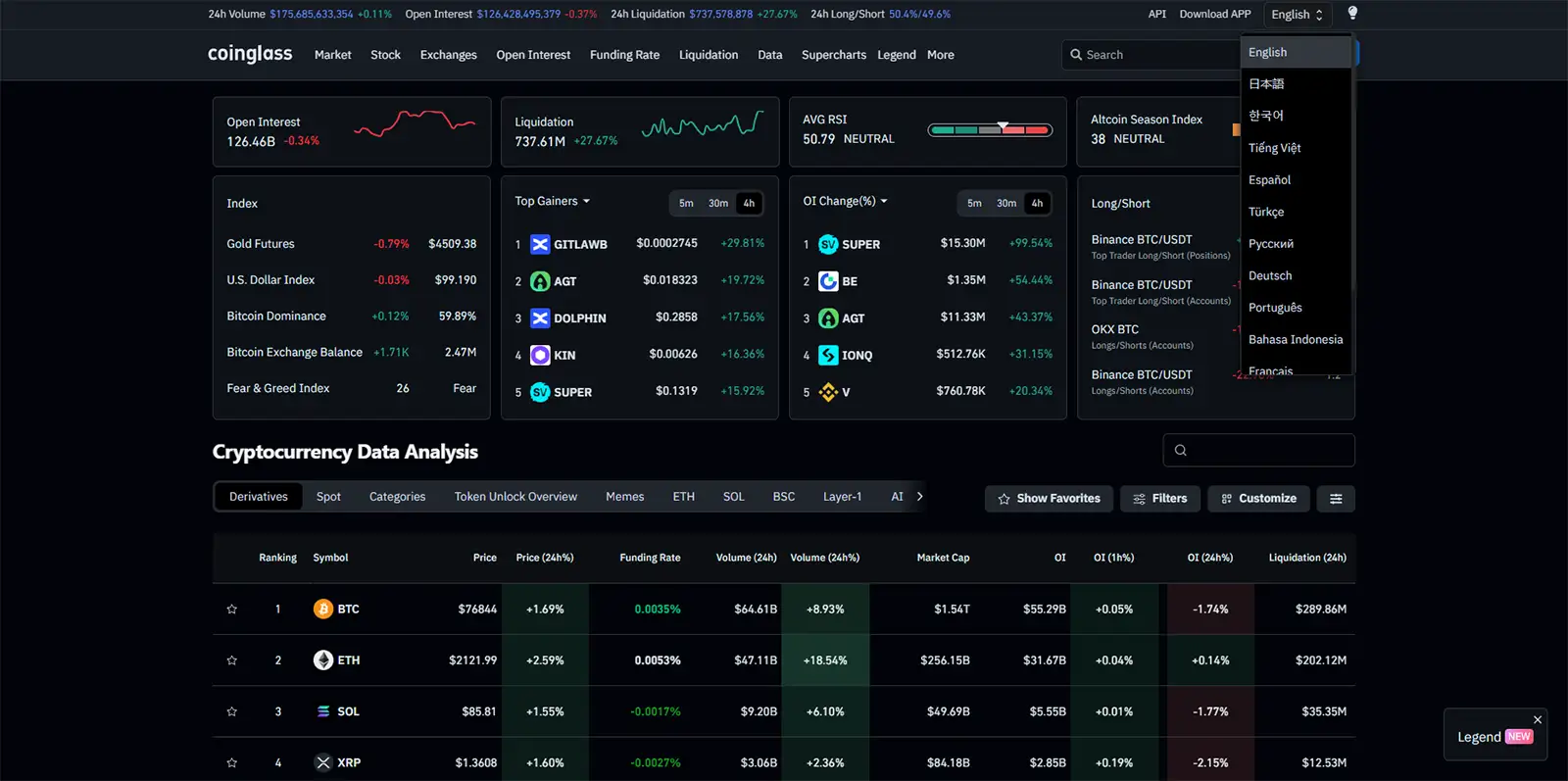Favorite ETH with its star

(x=232, y=660)
